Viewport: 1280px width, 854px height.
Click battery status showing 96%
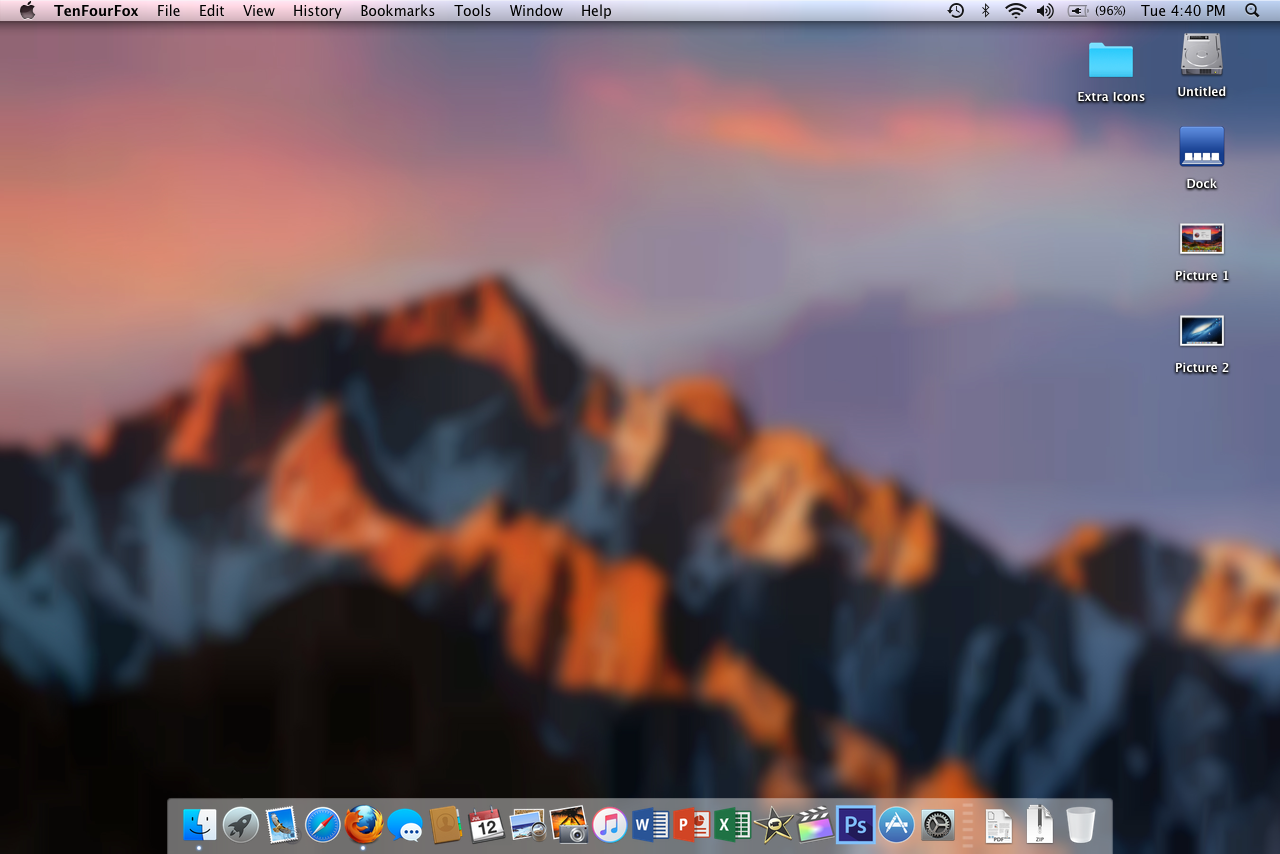pos(1097,11)
